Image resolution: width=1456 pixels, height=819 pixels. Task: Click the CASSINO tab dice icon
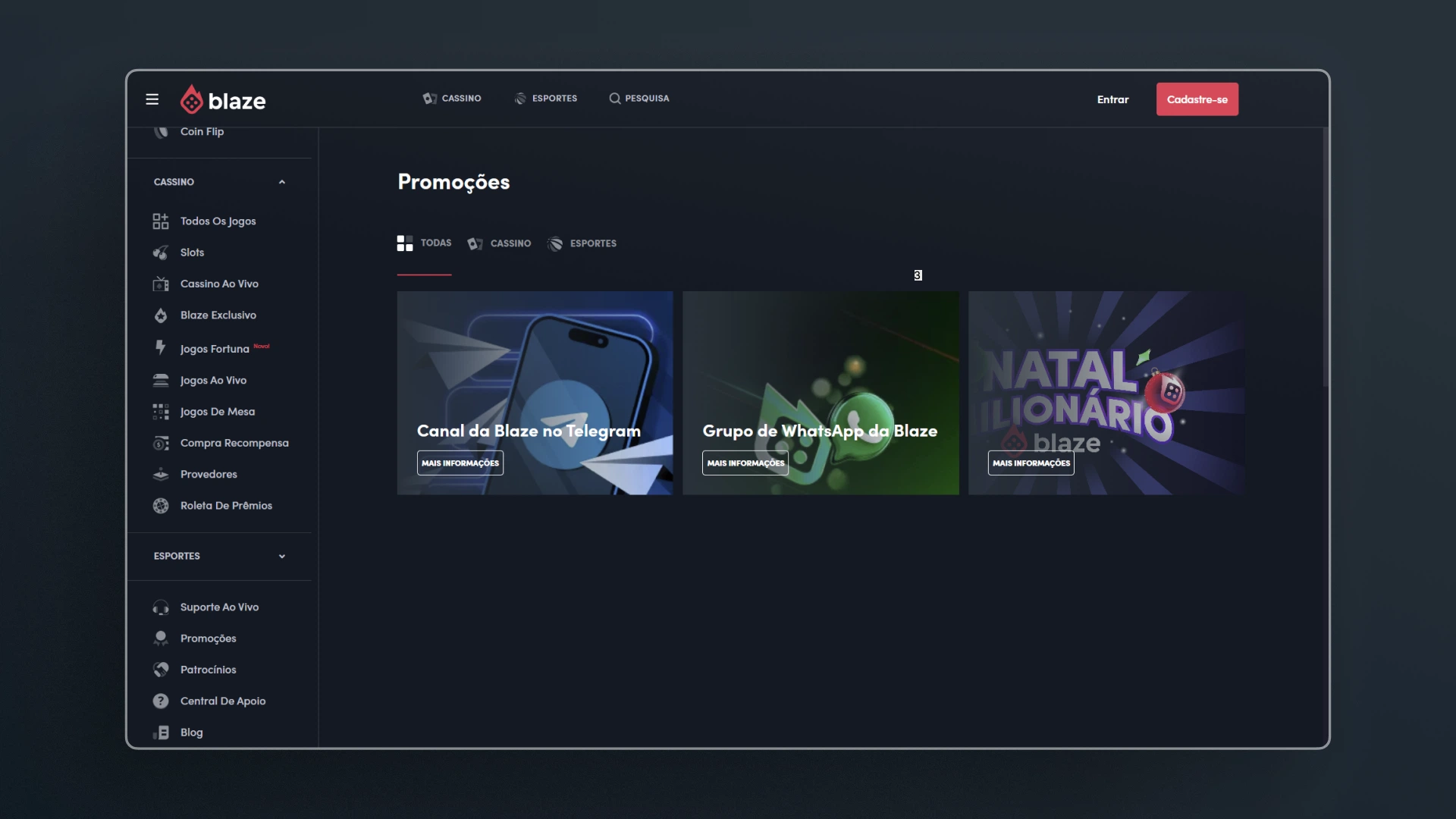click(475, 243)
